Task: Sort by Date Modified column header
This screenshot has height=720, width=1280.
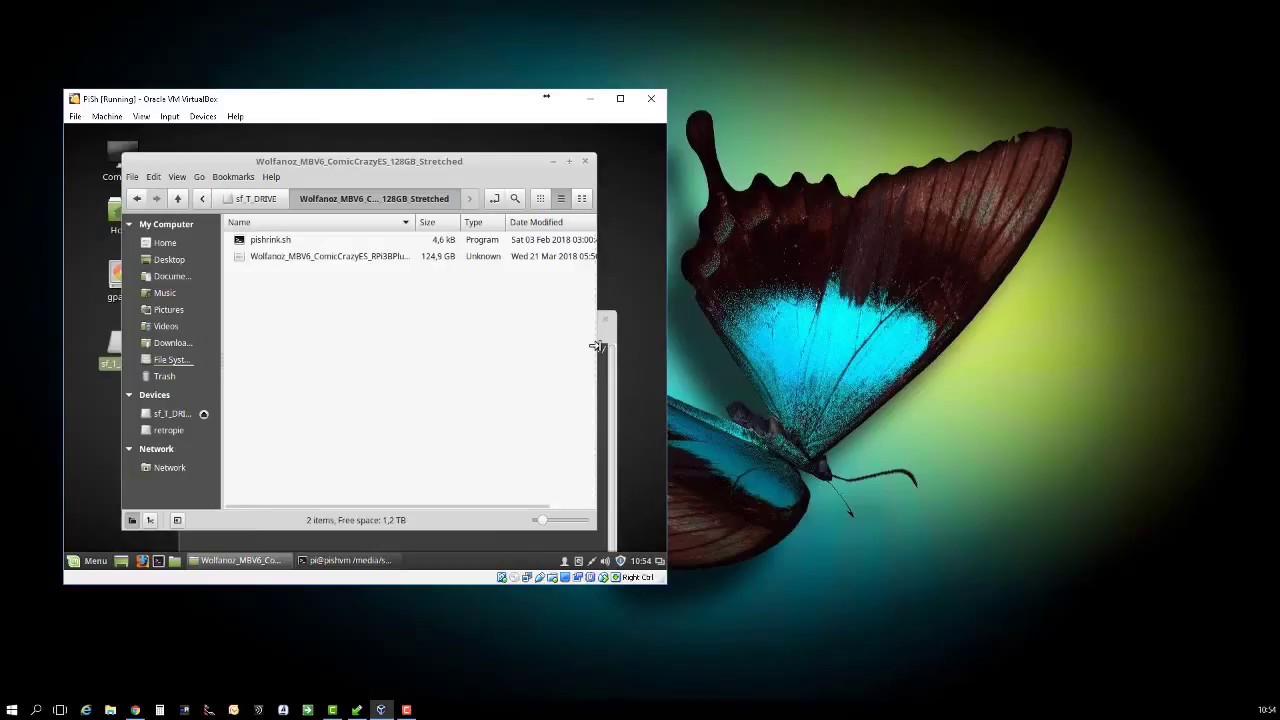Action: tap(550, 222)
